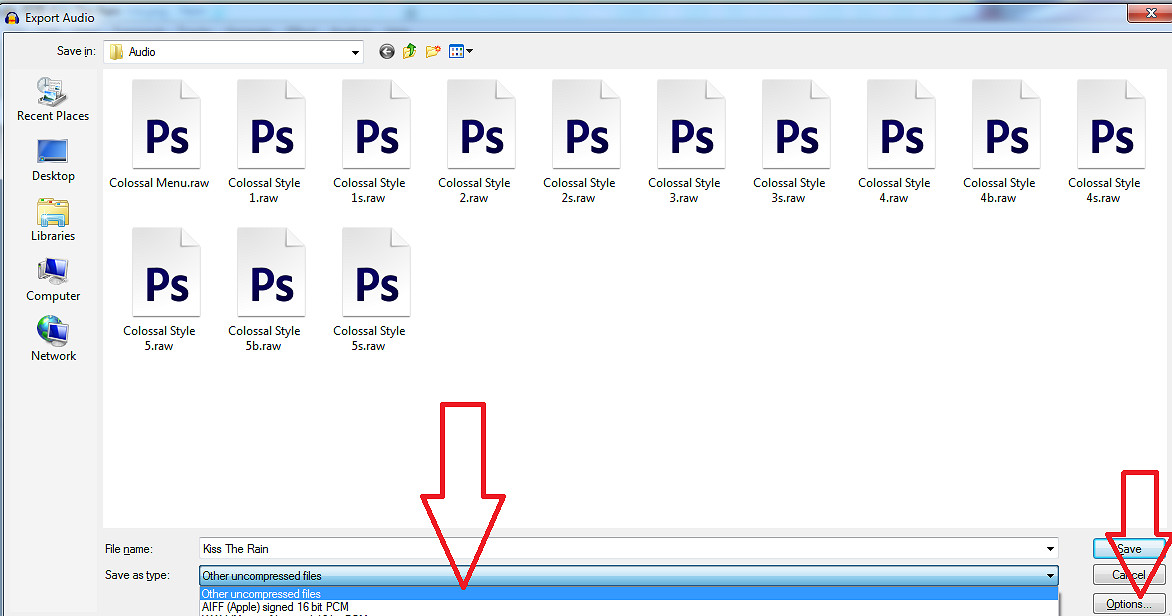This screenshot has width=1172, height=616.
Task: Open Libraries in places sidebar
Action: click(x=53, y=220)
